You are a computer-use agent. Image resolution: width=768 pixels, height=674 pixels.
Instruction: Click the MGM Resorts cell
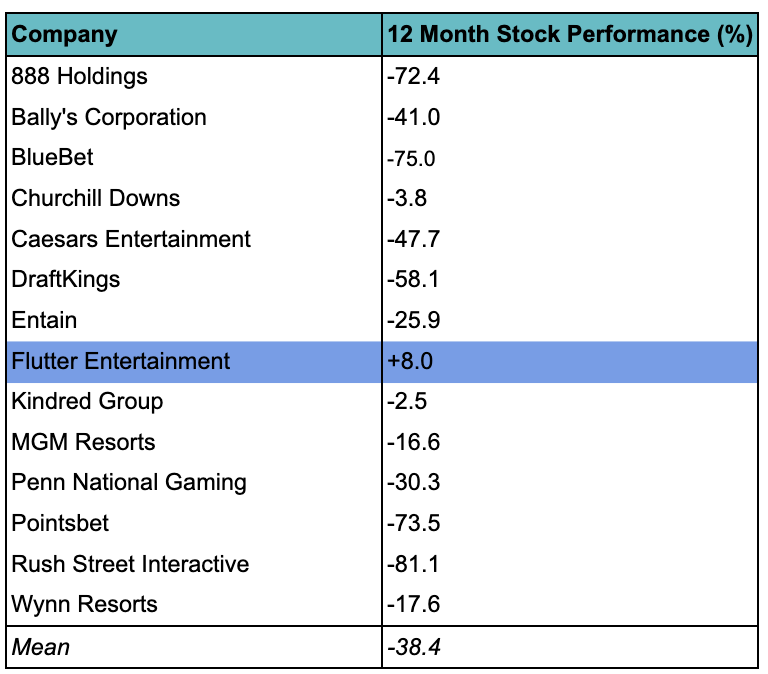click(x=83, y=442)
